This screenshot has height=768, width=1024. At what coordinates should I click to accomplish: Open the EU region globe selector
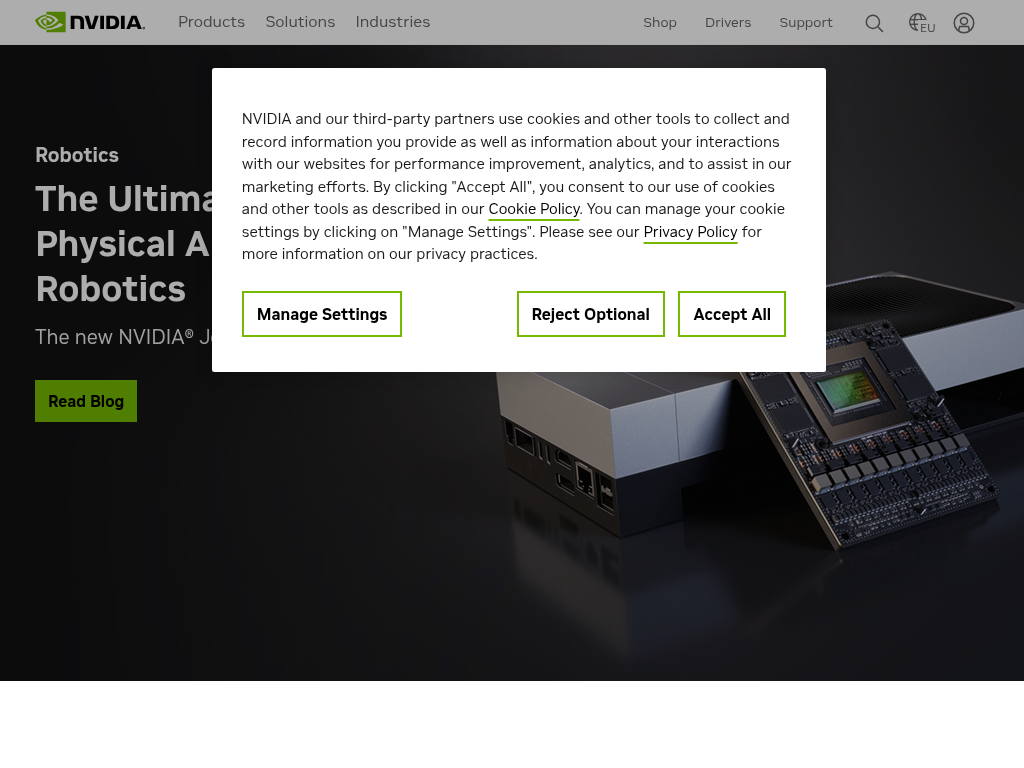tap(921, 24)
